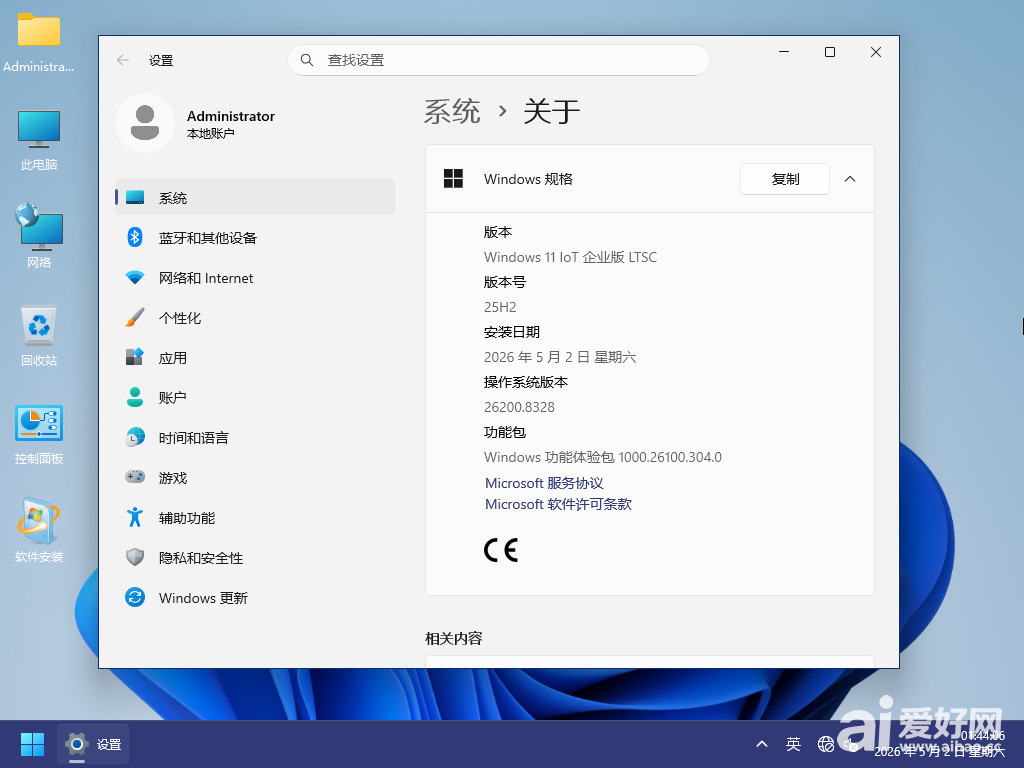The image size is (1024, 768).
Task: Select the Administrator folder on desktop
Action: point(39,42)
